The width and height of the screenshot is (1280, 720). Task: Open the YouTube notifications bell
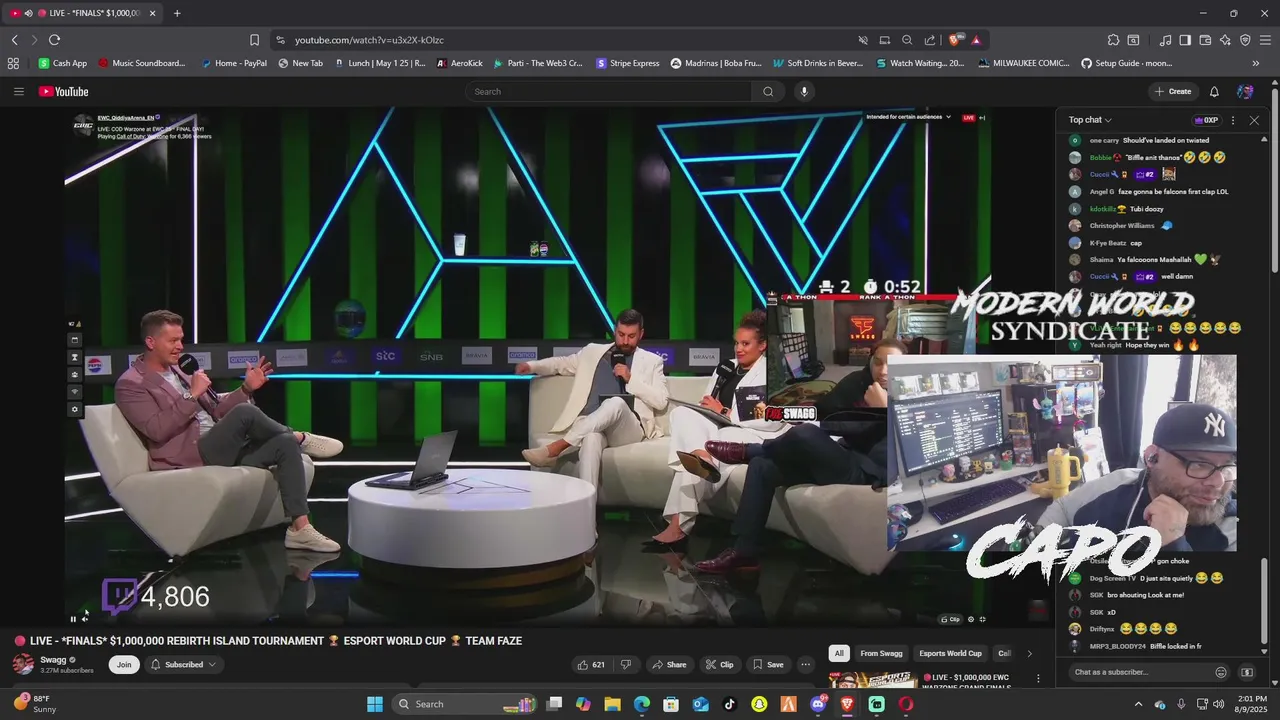1214,91
